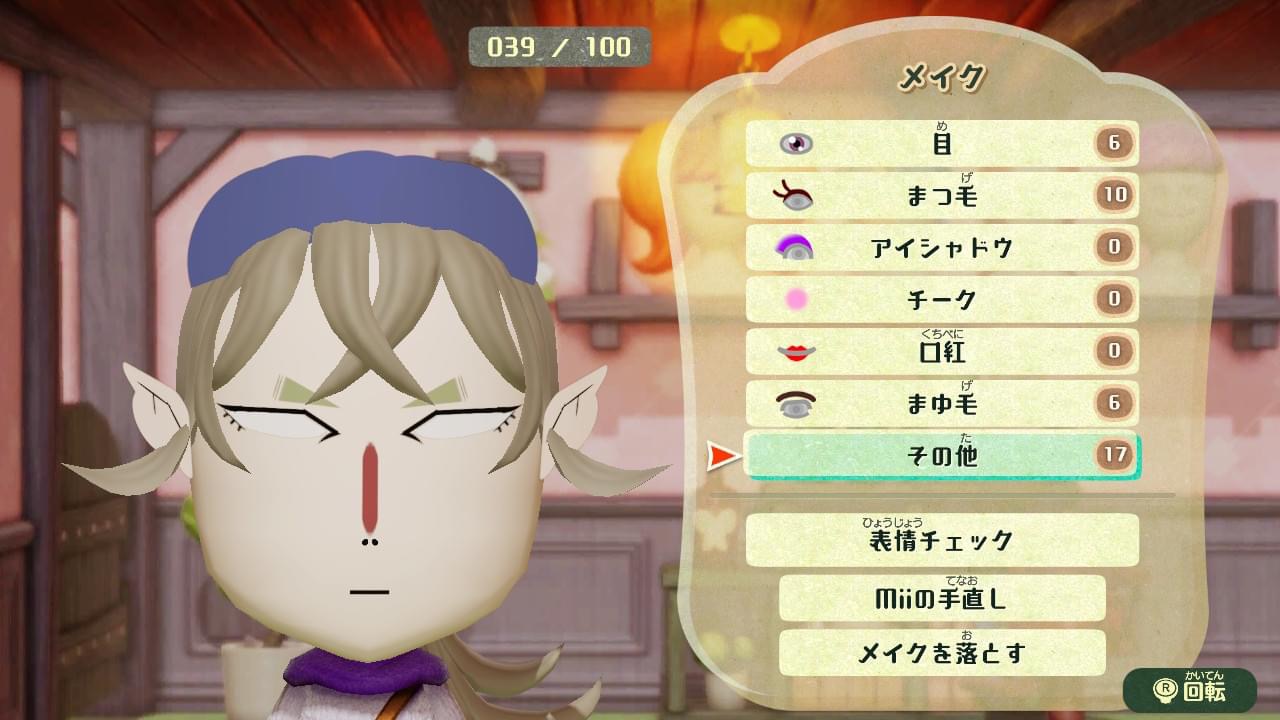Click the 表情チェック button

(942, 540)
